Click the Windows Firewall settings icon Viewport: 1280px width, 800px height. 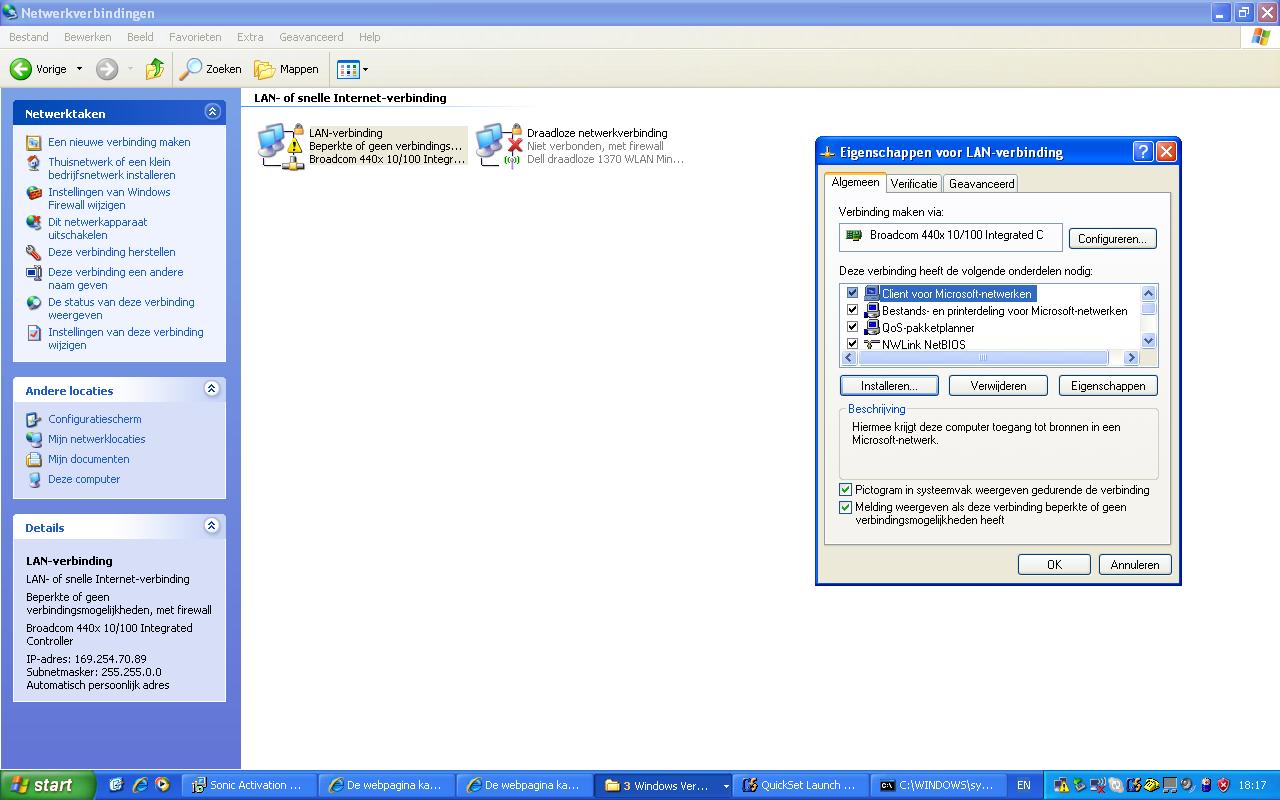[x=34, y=193]
